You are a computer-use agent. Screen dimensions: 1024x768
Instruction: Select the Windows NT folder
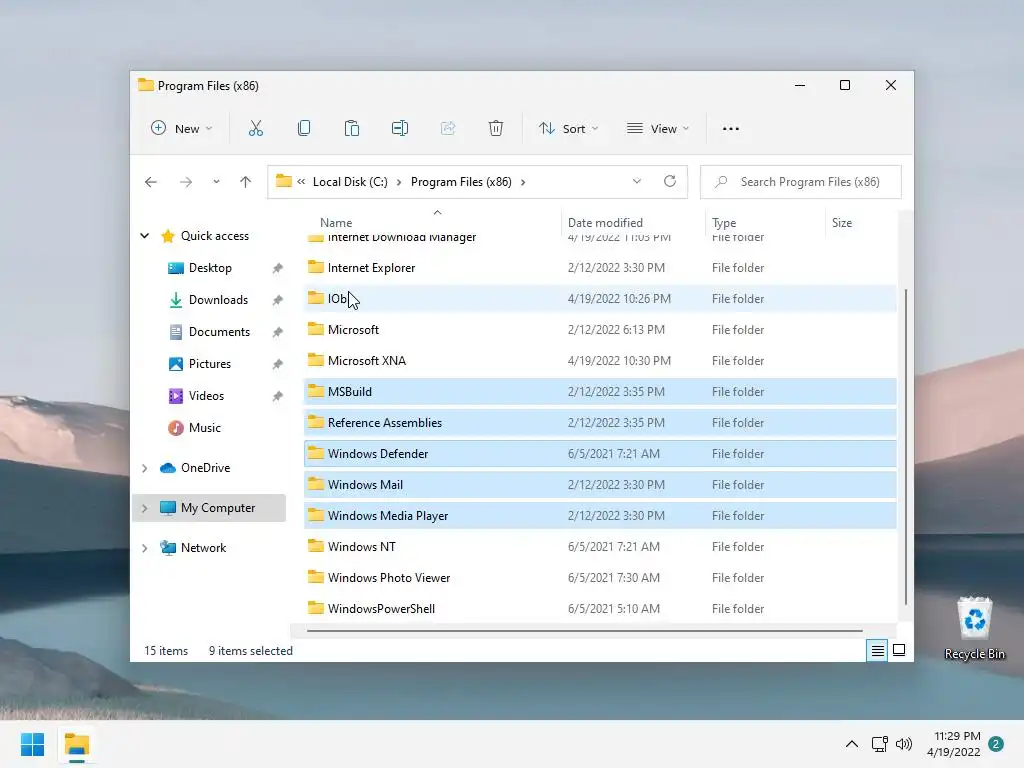pyautogui.click(x=600, y=547)
